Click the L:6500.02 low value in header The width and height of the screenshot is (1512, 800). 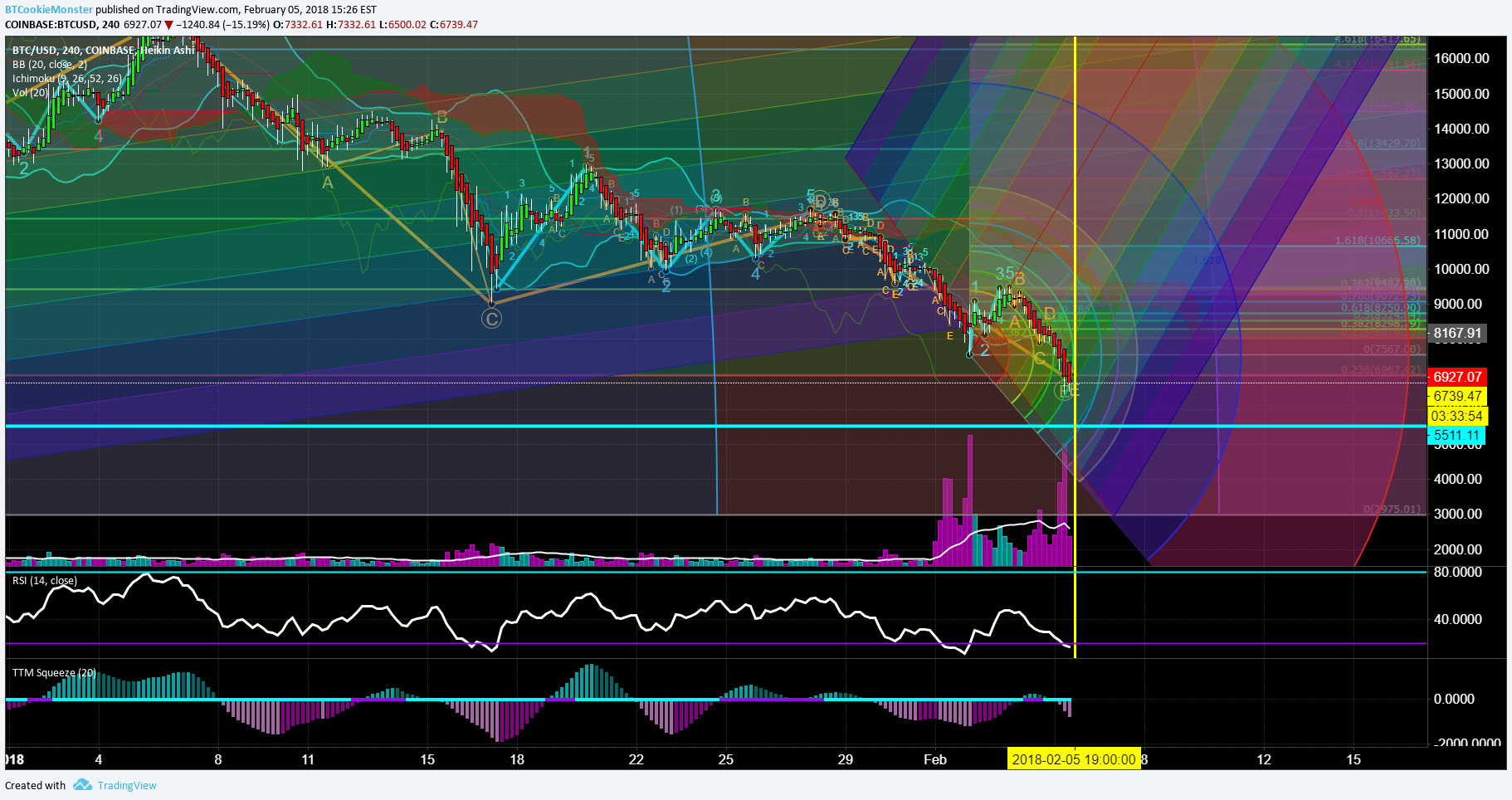click(x=402, y=25)
